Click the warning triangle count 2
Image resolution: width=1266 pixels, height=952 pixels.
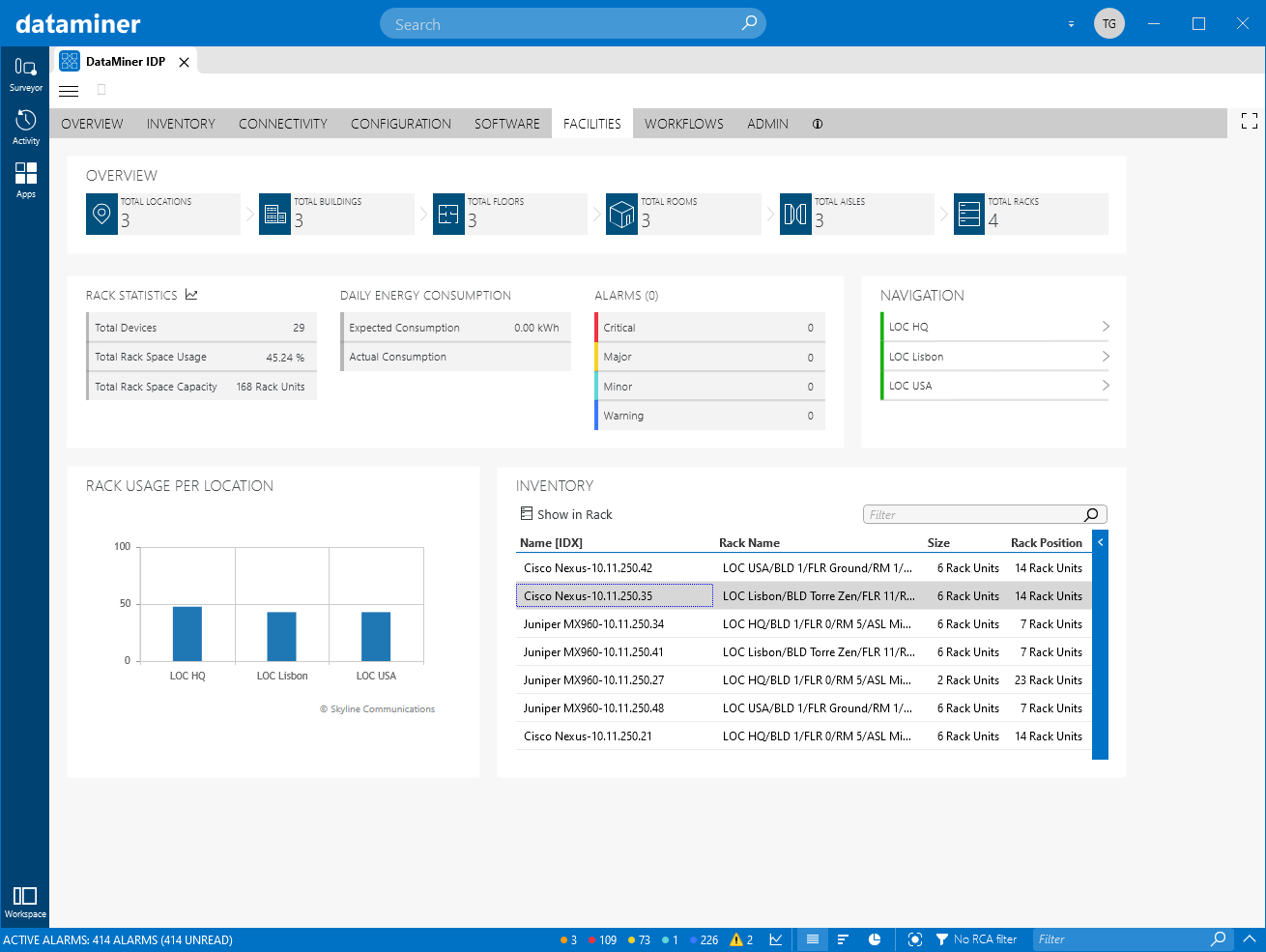pyautogui.click(x=741, y=939)
